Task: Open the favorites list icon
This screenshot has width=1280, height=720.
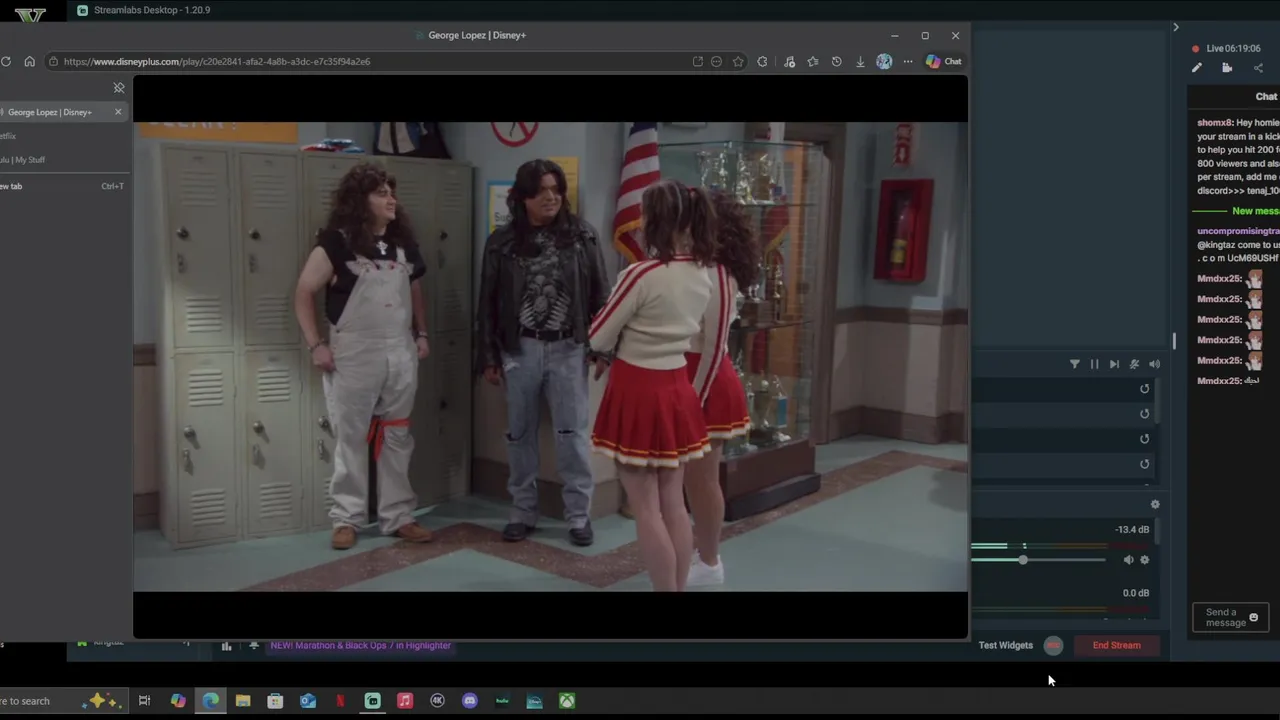Action: point(813,61)
